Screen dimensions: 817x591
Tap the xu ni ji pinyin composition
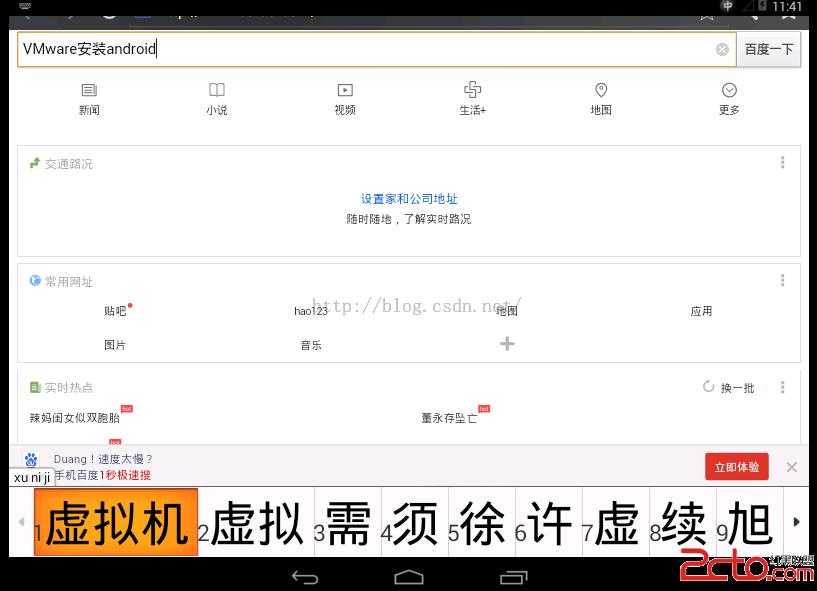pos(32,477)
